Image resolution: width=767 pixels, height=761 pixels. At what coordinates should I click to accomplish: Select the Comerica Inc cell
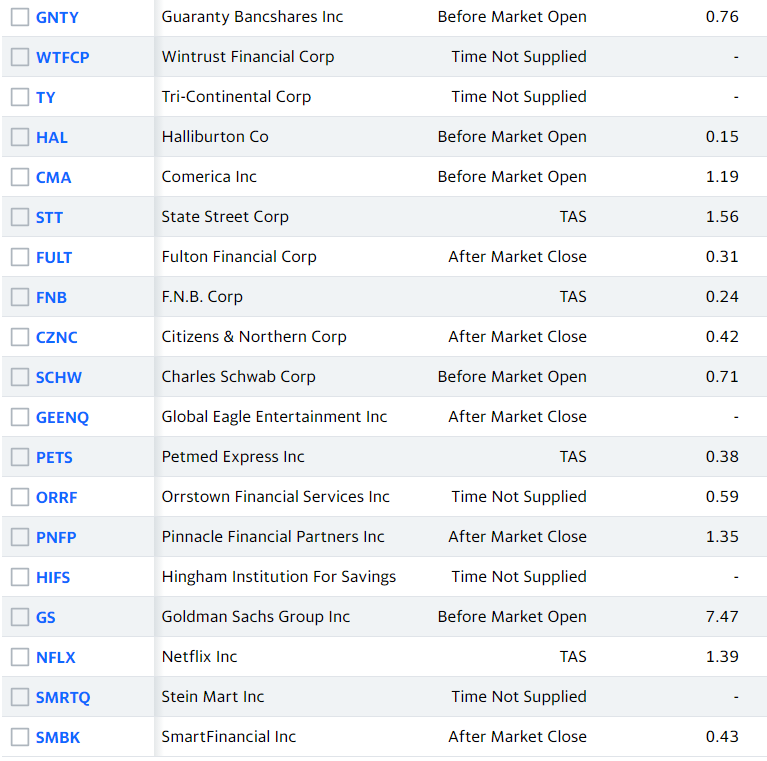[x=209, y=177]
